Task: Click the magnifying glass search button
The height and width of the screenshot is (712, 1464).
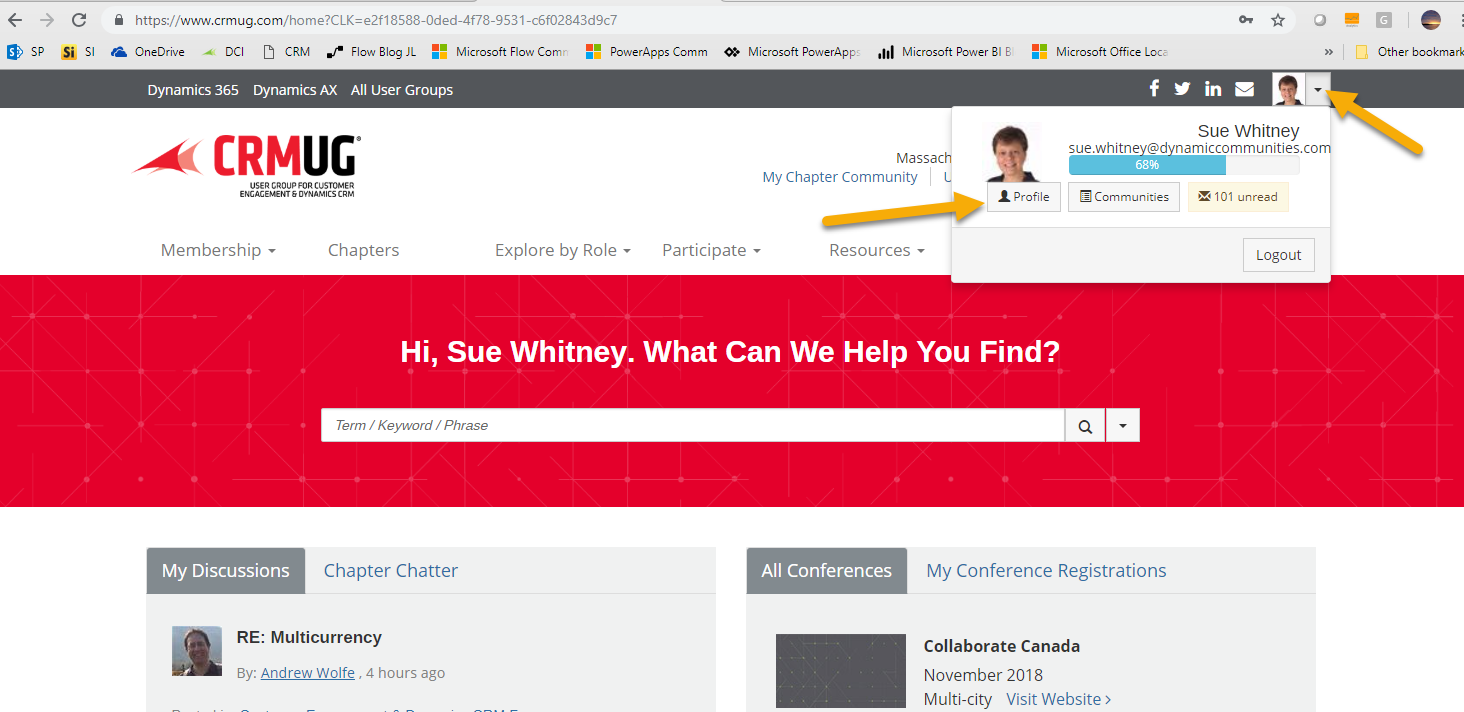Action: [x=1085, y=426]
